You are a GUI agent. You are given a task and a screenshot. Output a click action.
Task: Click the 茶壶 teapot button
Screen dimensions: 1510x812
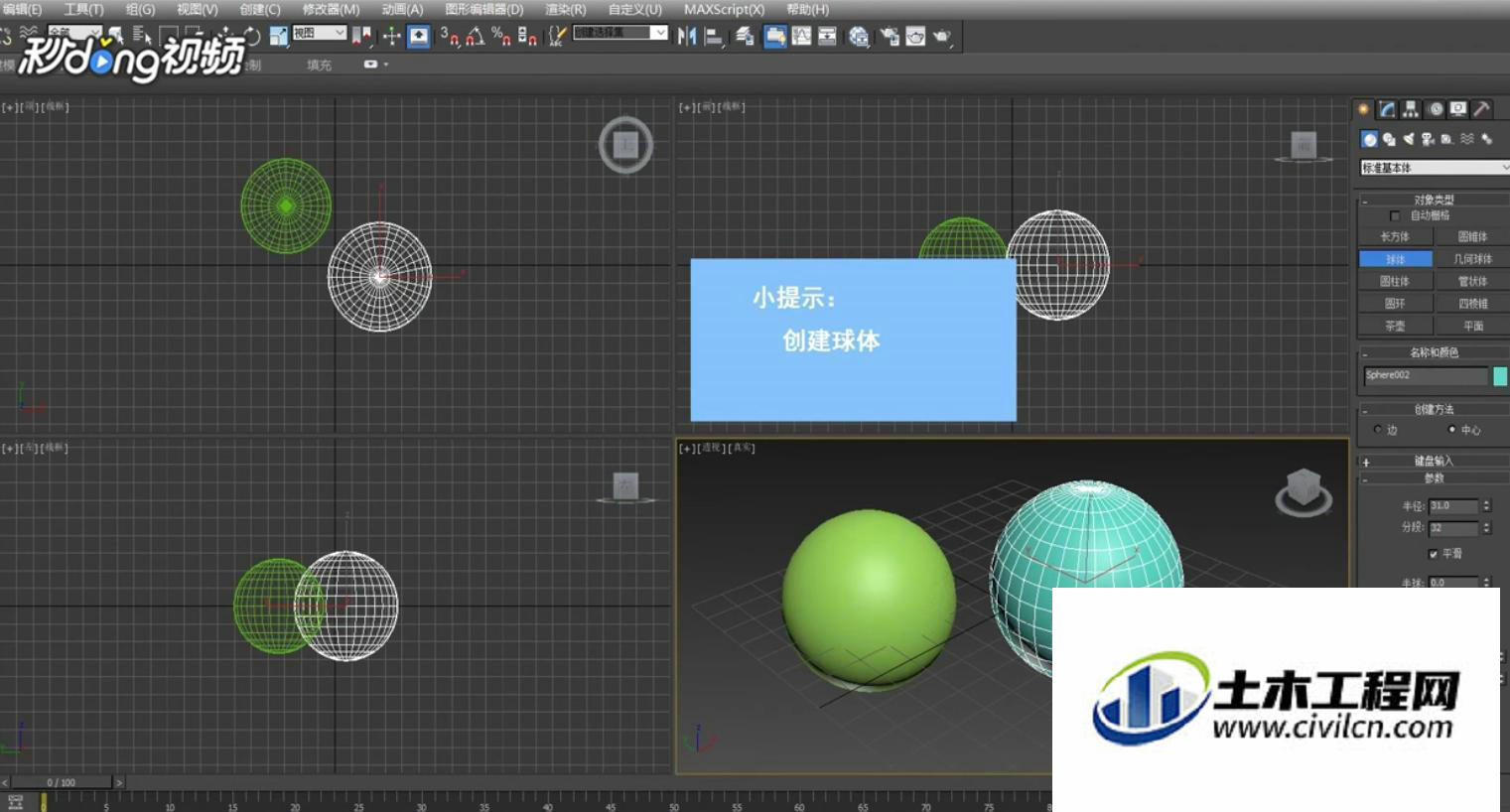pyautogui.click(x=1395, y=326)
